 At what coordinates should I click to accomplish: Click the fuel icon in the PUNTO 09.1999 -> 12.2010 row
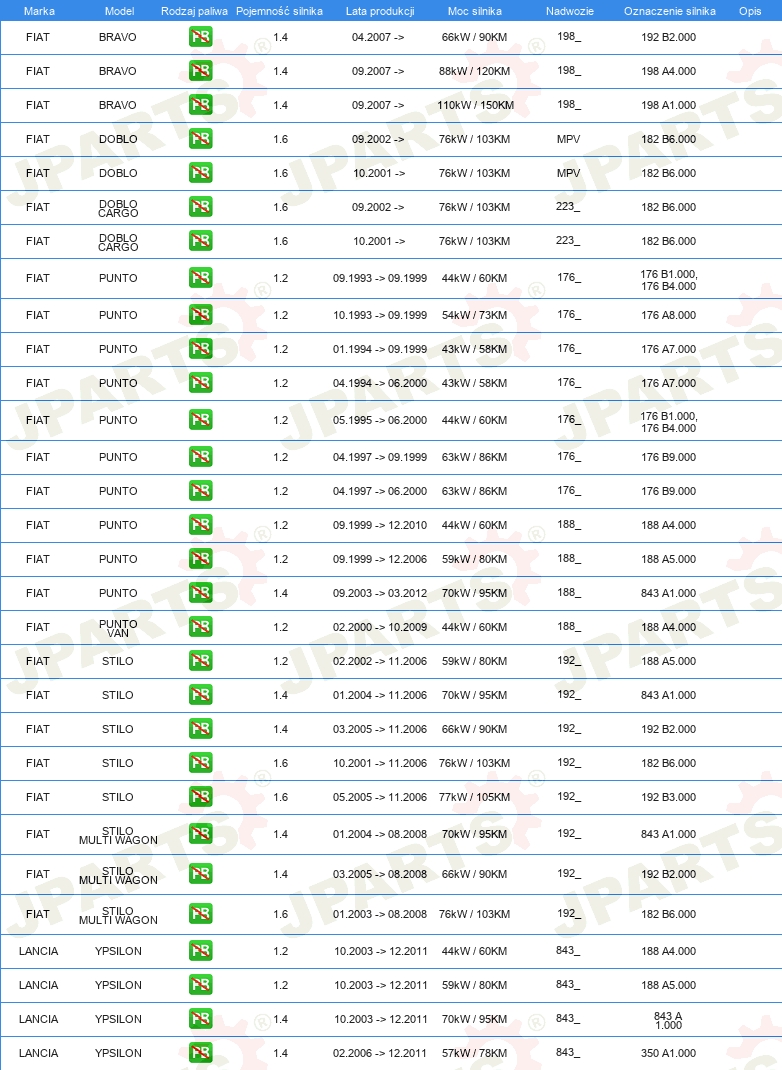pos(201,525)
